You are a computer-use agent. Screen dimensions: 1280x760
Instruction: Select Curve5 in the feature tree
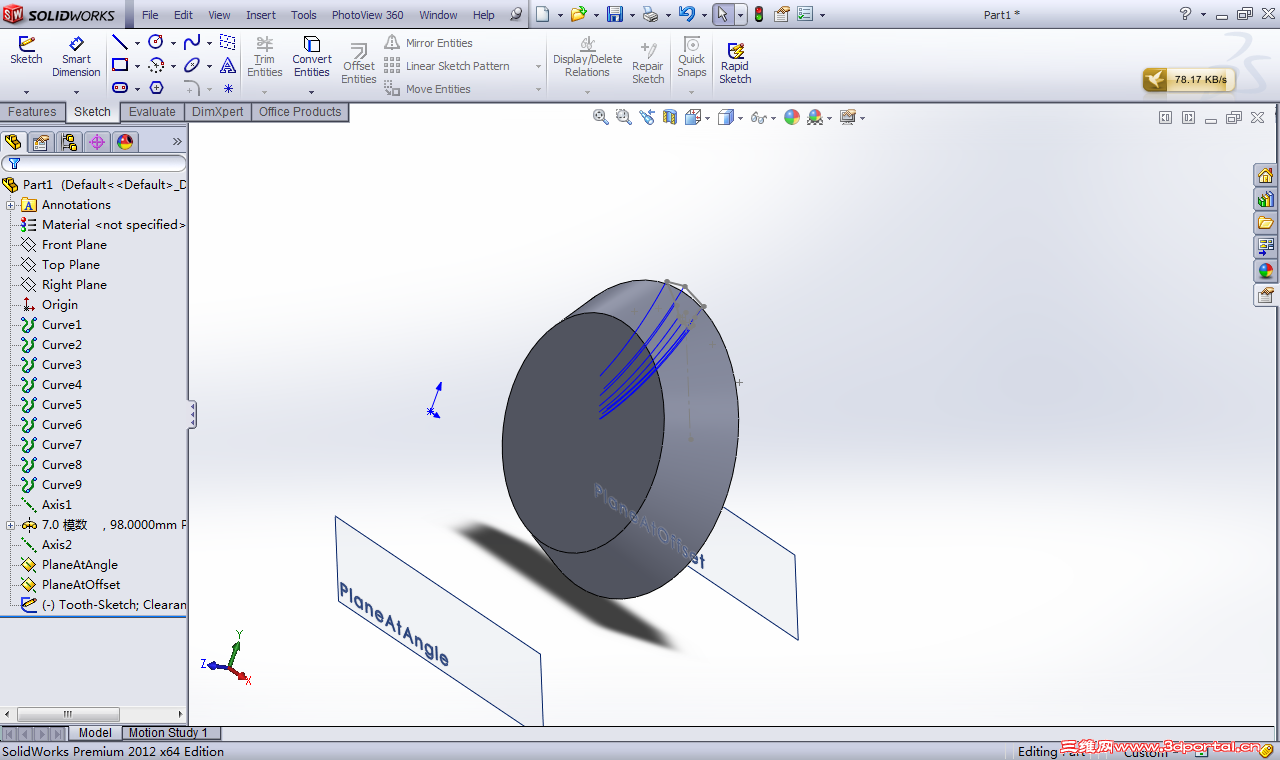click(62, 405)
